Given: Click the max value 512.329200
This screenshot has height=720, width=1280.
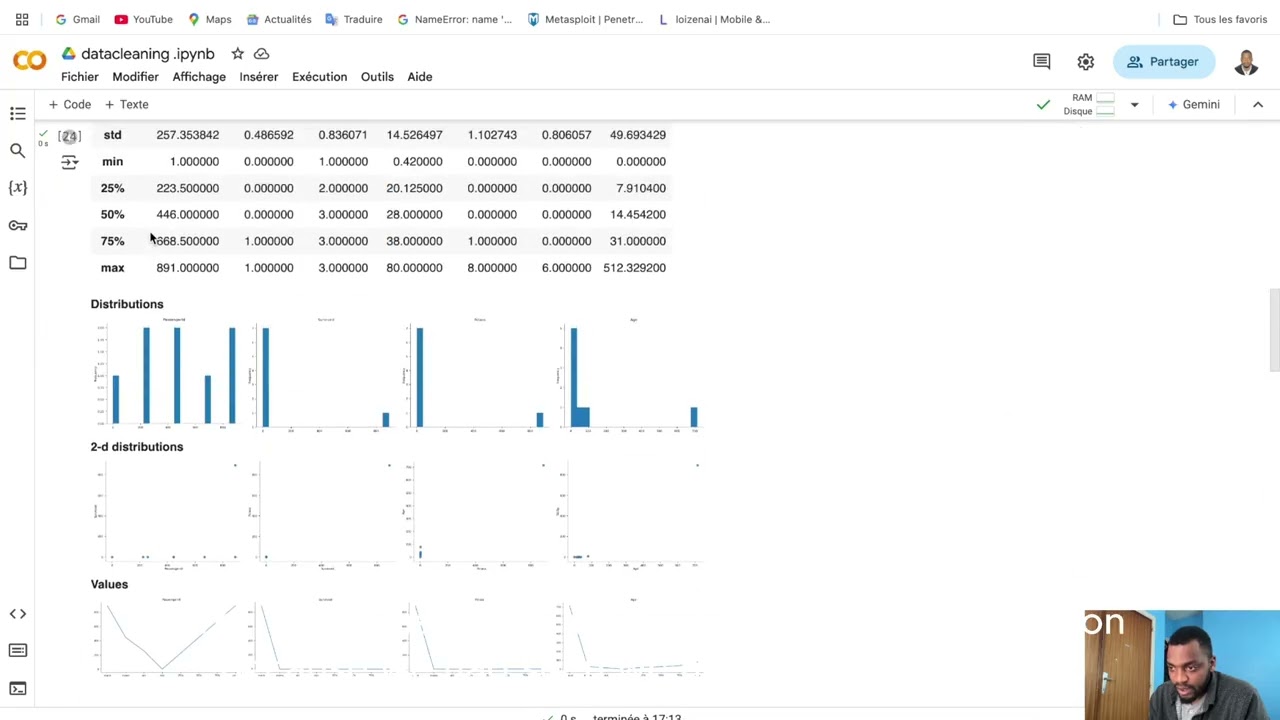Looking at the screenshot, I should pyautogui.click(x=634, y=268).
